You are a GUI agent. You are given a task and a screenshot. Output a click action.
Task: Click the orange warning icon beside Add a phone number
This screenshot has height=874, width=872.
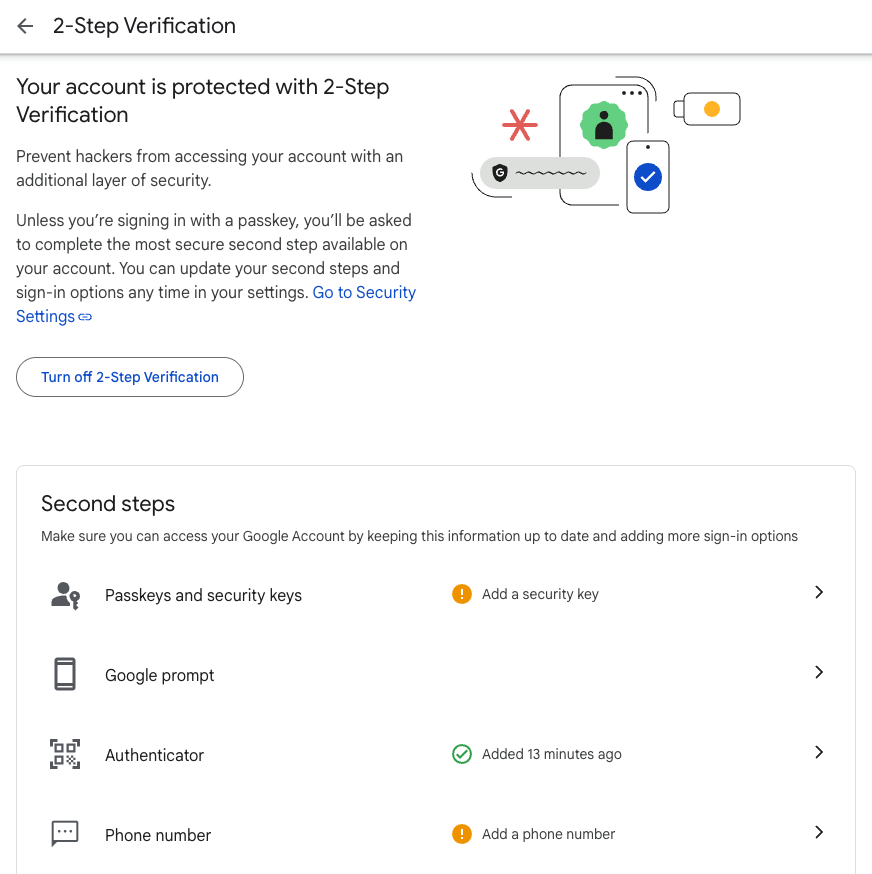[x=462, y=834]
